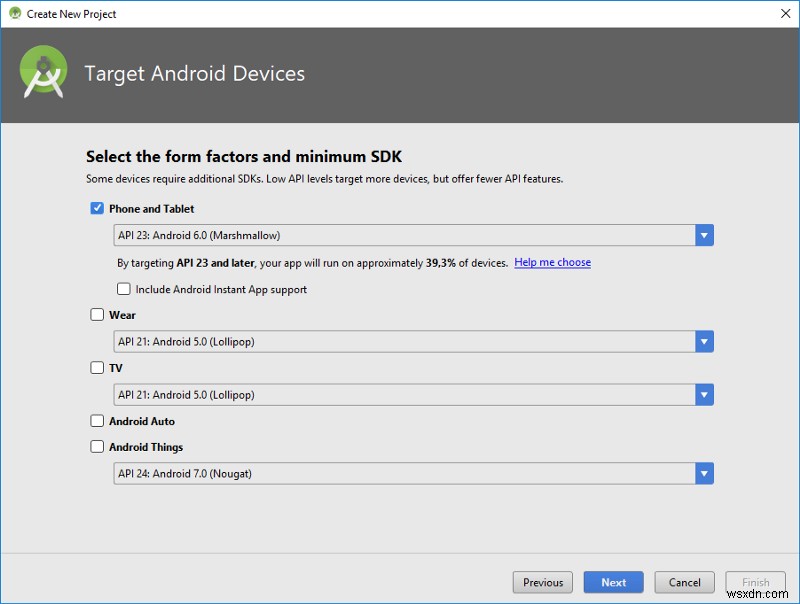The image size is (800, 604).
Task: Tick the Android Auto checkbox
Action: point(97,421)
